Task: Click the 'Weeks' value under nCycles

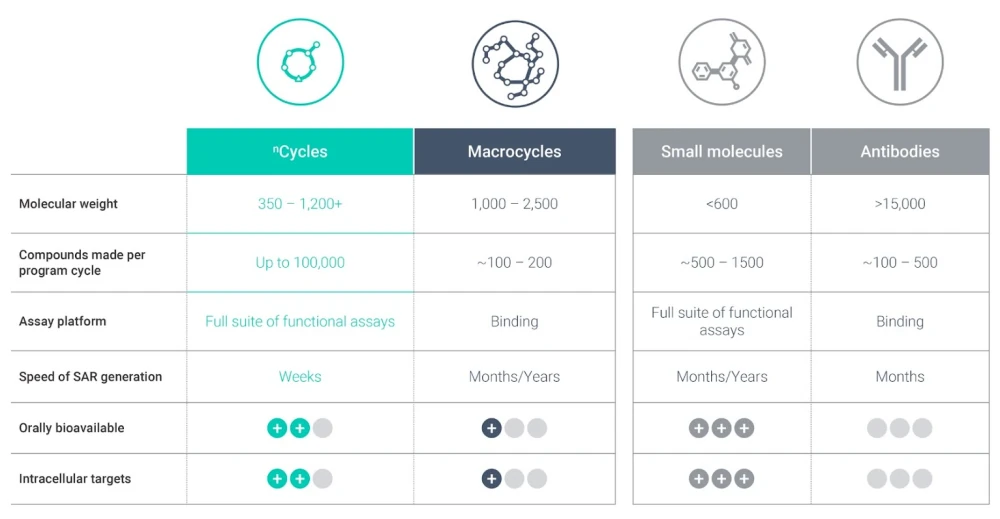Action: coord(300,377)
